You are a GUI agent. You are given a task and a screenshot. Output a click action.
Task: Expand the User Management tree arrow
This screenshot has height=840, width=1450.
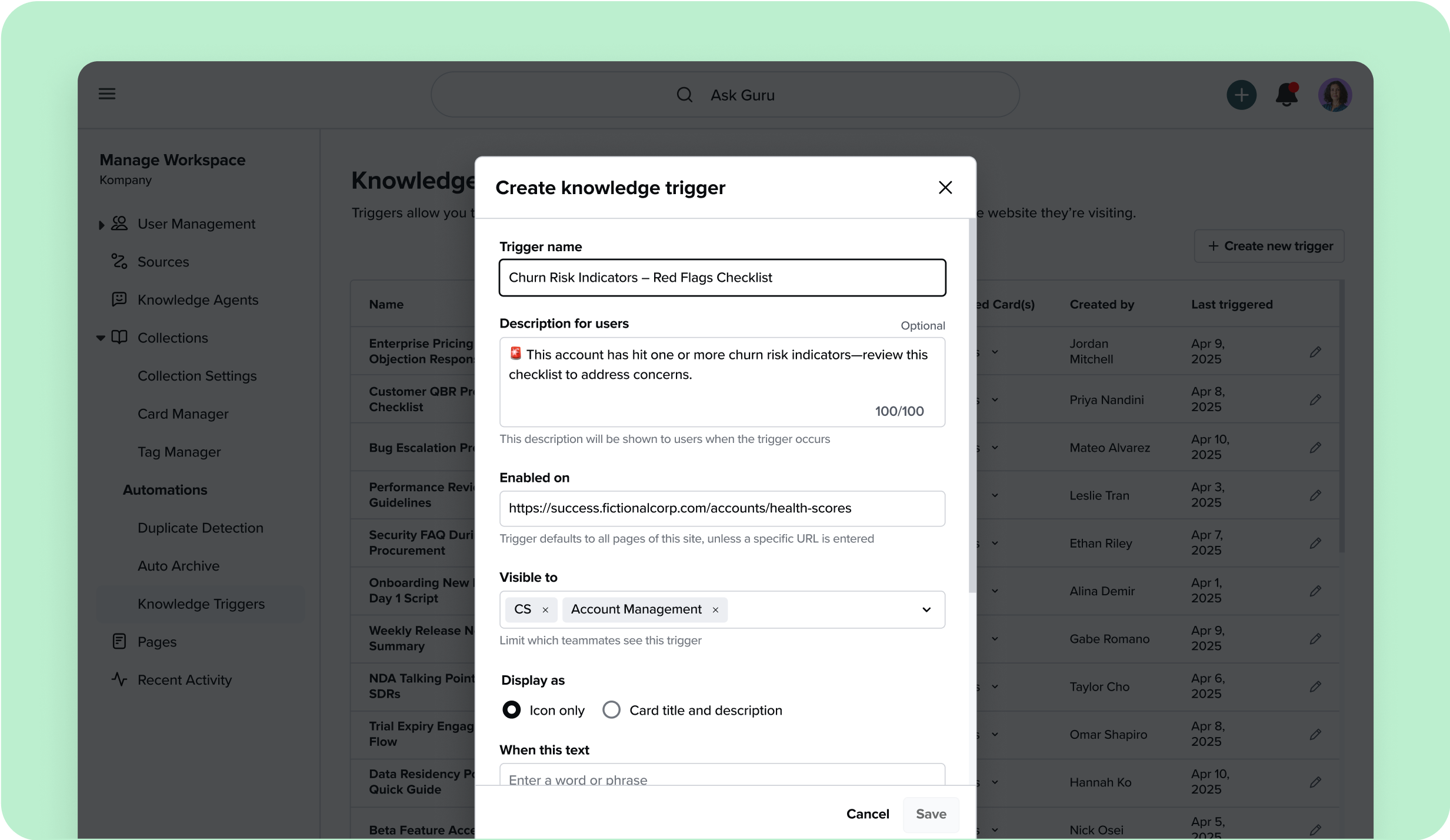pos(101,225)
